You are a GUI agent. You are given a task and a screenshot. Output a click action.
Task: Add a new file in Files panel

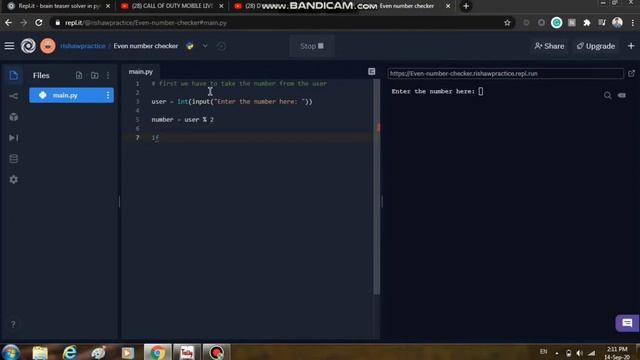(79, 76)
